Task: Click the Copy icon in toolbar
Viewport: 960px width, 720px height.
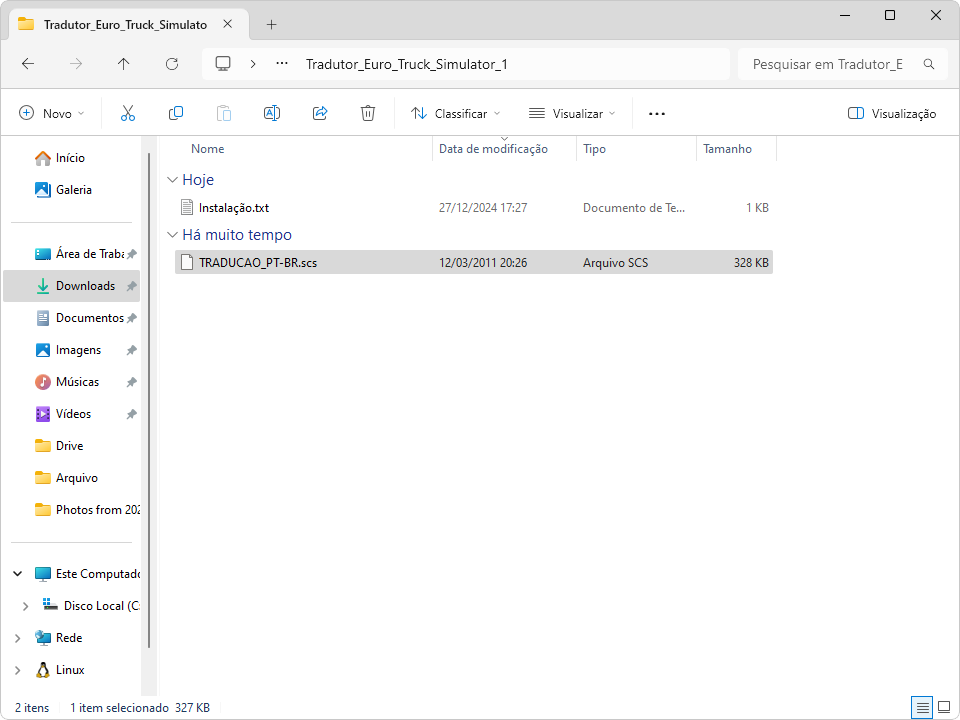Action: click(x=176, y=113)
